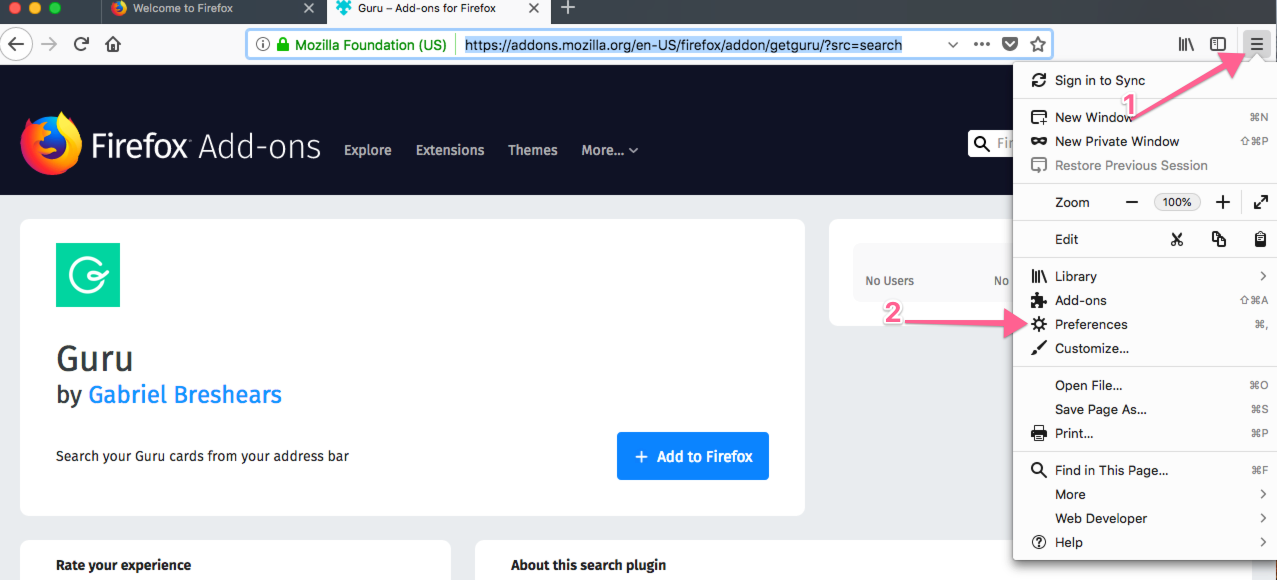Choose New Window from the menu
The width and height of the screenshot is (1277, 580).
(x=1146, y=117)
